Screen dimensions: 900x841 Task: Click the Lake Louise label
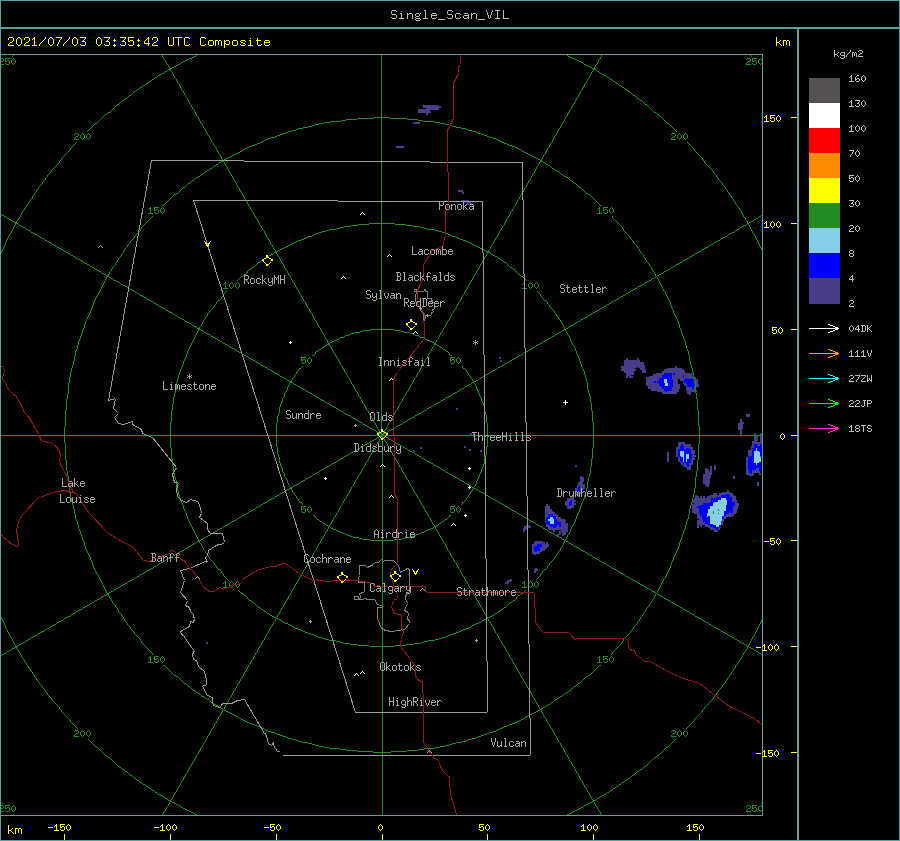[x=77, y=491]
